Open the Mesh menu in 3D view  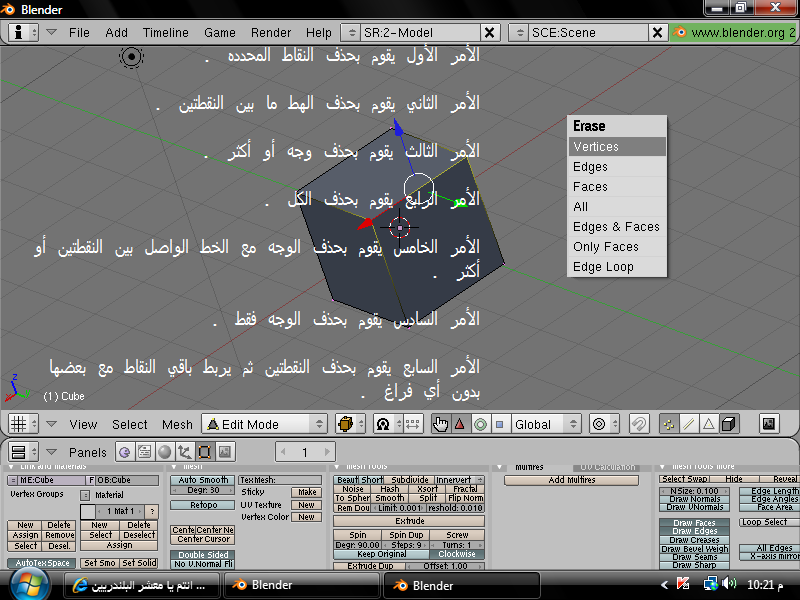point(177,424)
